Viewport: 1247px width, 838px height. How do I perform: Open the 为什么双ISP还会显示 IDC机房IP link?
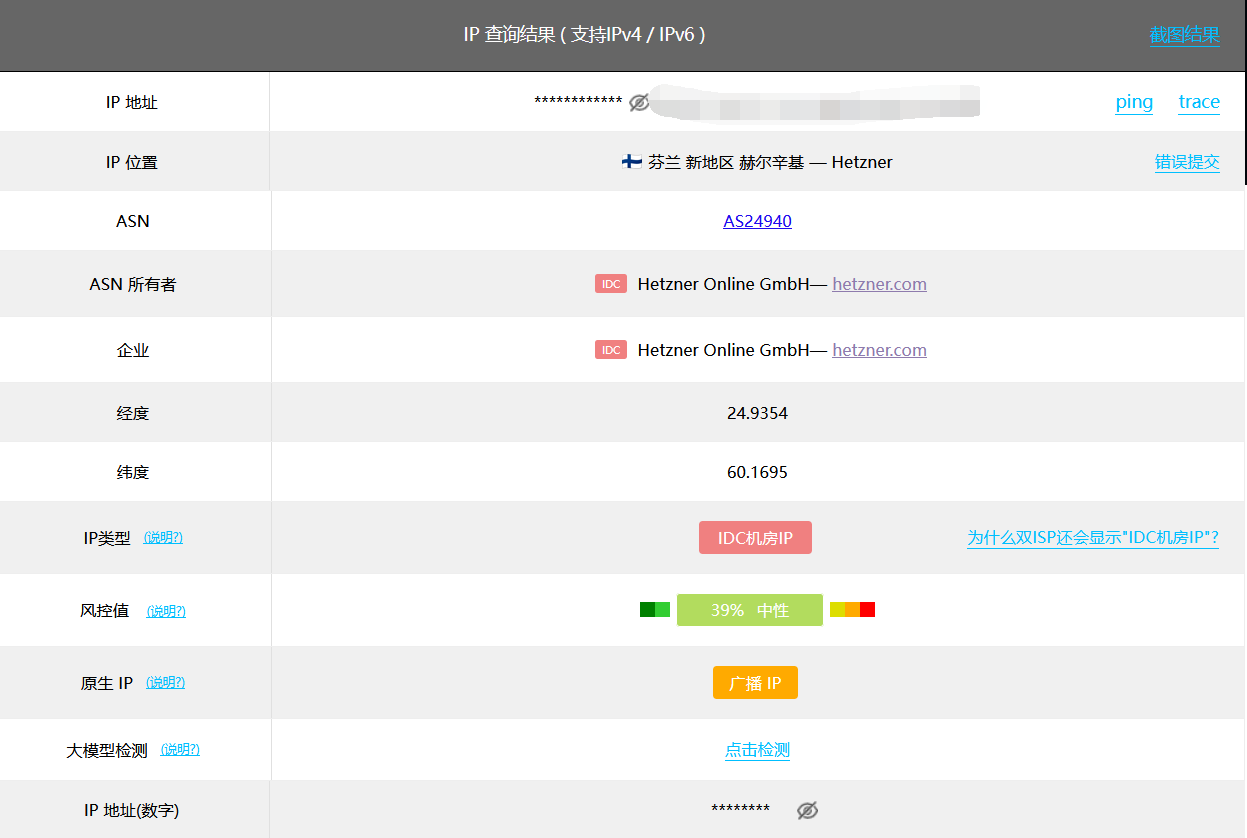pos(1093,538)
